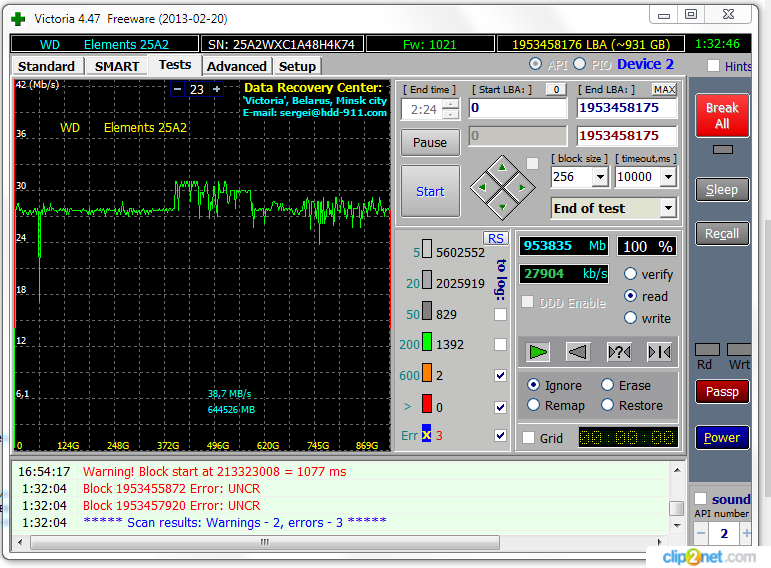Click the Passp button
Screen dimensions: 771x568
pos(721,392)
